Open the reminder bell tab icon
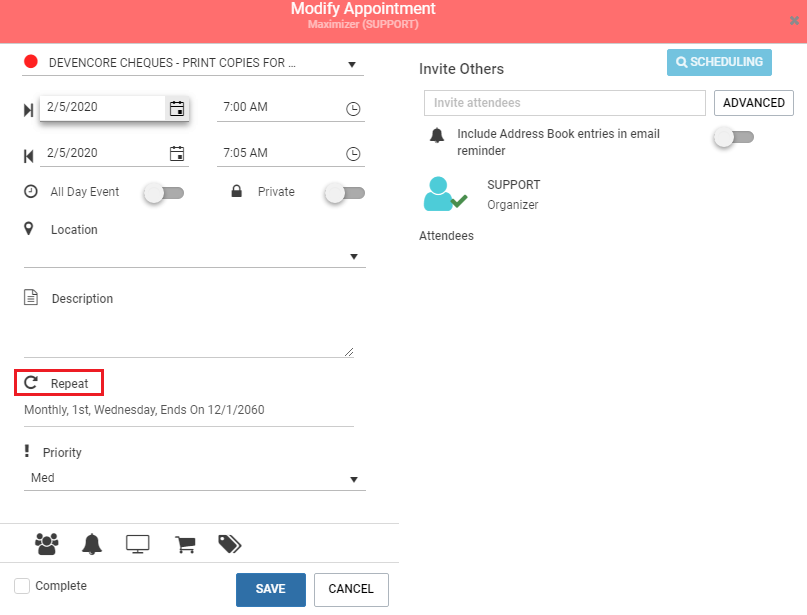 pyautogui.click(x=92, y=544)
